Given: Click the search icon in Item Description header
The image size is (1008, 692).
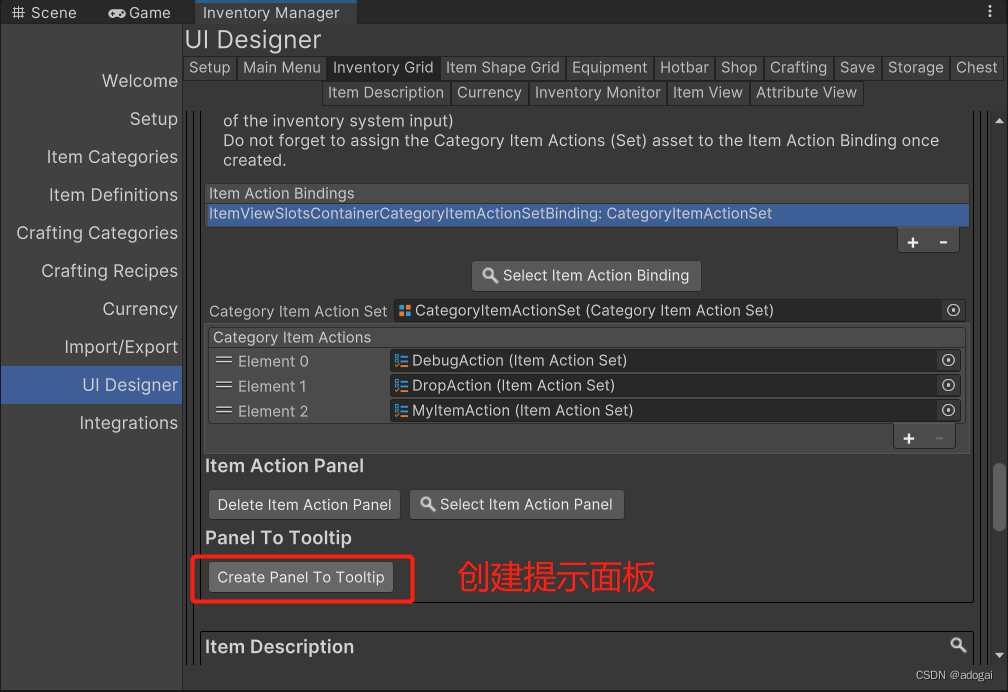Looking at the screenshot, I should (x=958, y=646).
